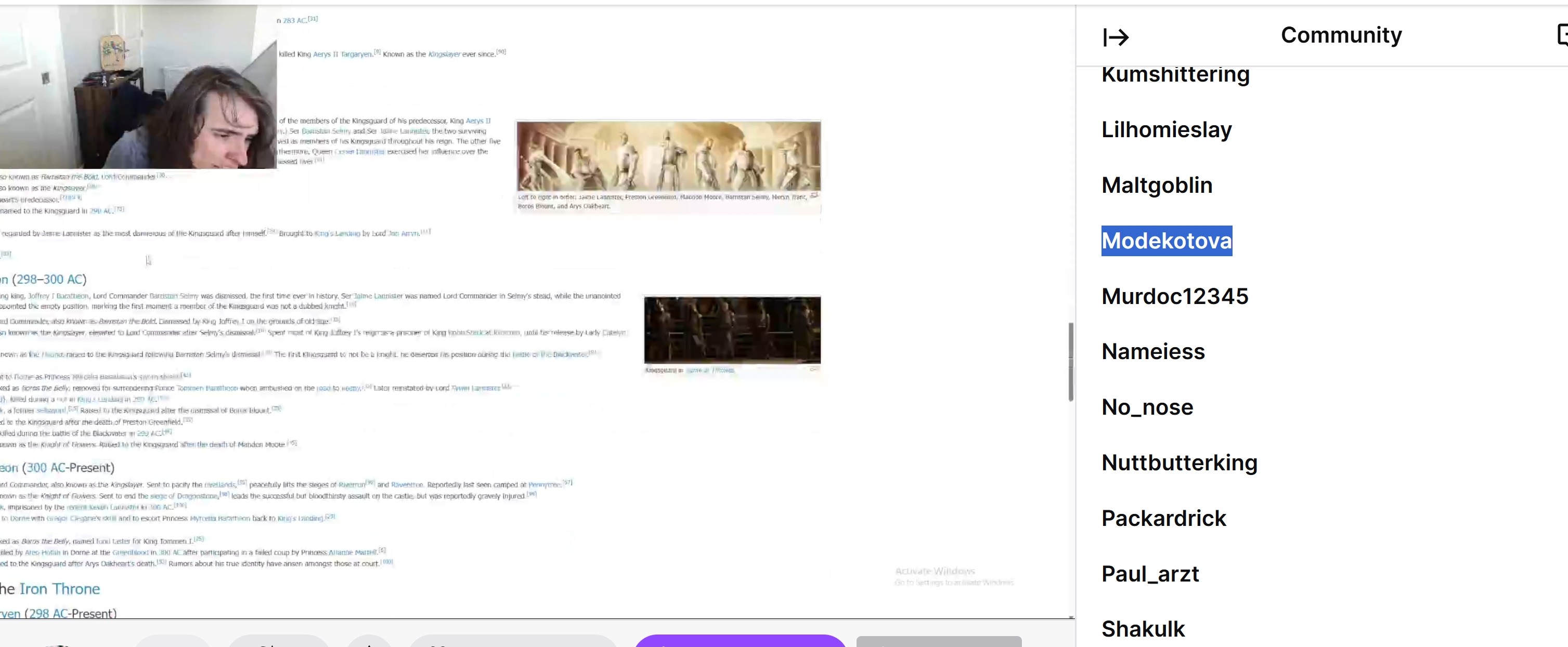Click the stream page vertical scrollbar

[1070, 362]
